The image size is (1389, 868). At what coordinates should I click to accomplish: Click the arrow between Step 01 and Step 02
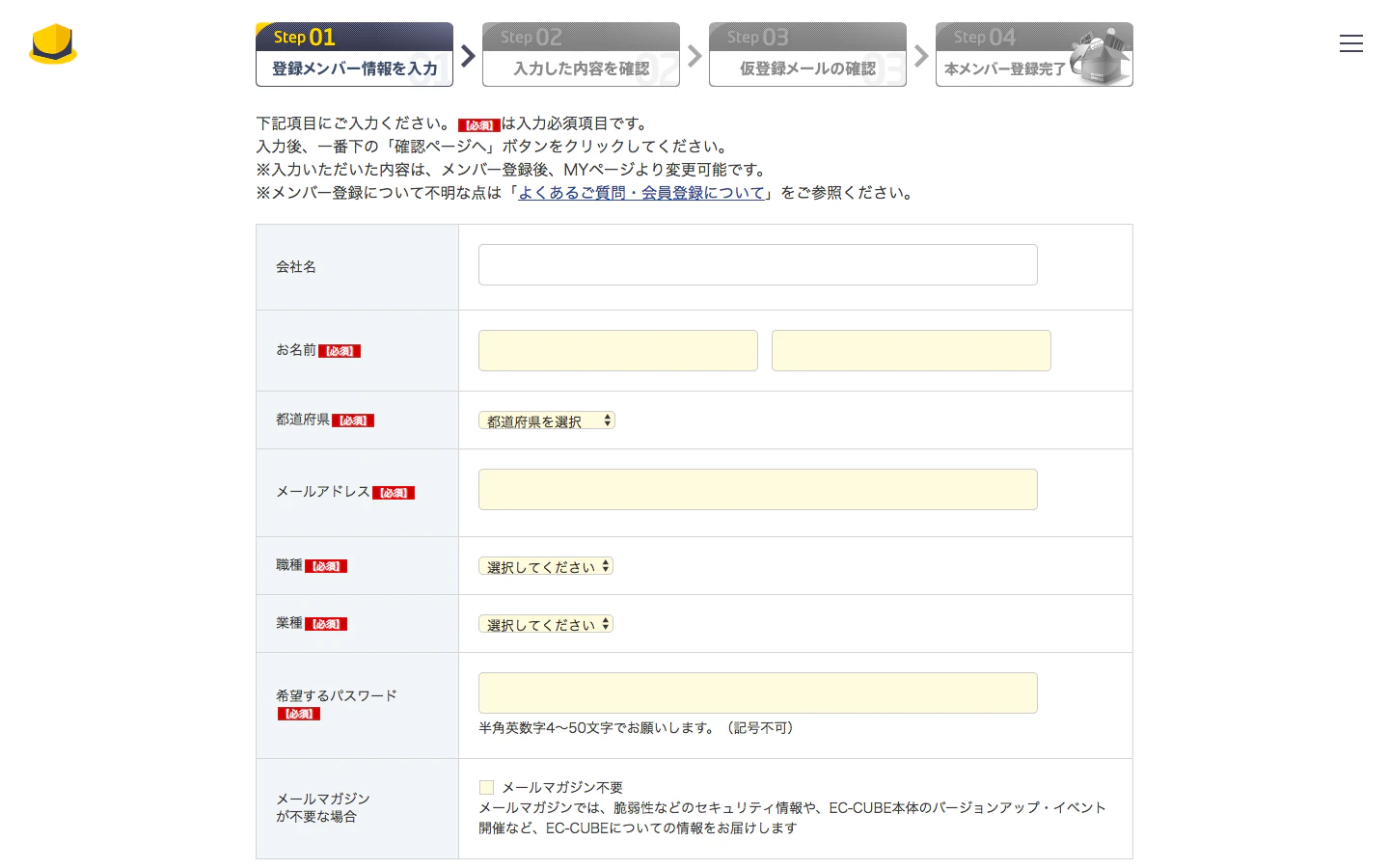tap(468, 56)
